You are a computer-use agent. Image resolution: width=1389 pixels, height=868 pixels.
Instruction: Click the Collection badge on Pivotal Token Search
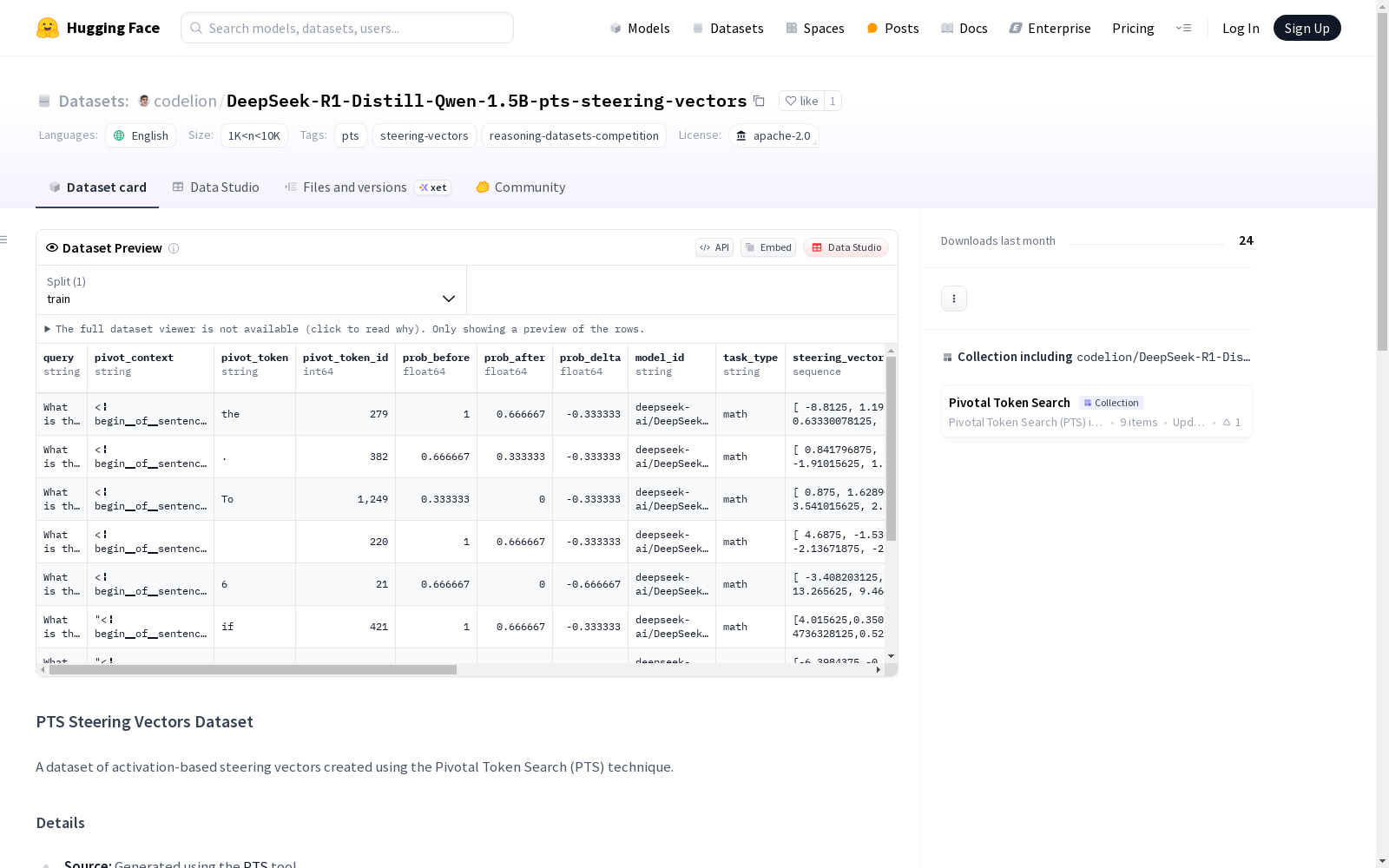1111,403
